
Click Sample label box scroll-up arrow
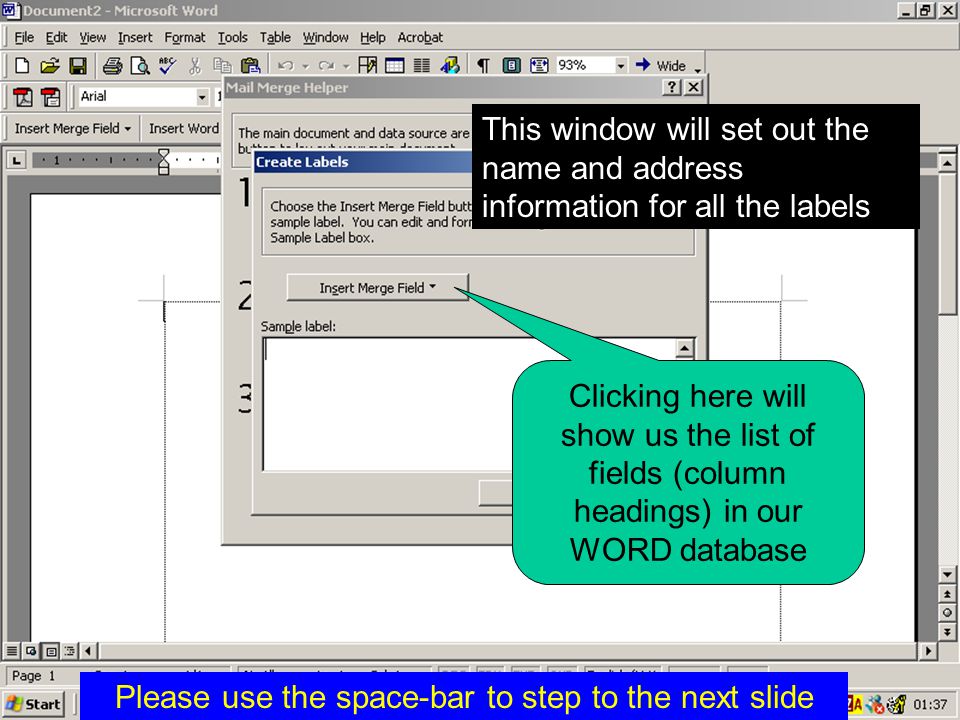pyautogui.click(x=684, y=349)
